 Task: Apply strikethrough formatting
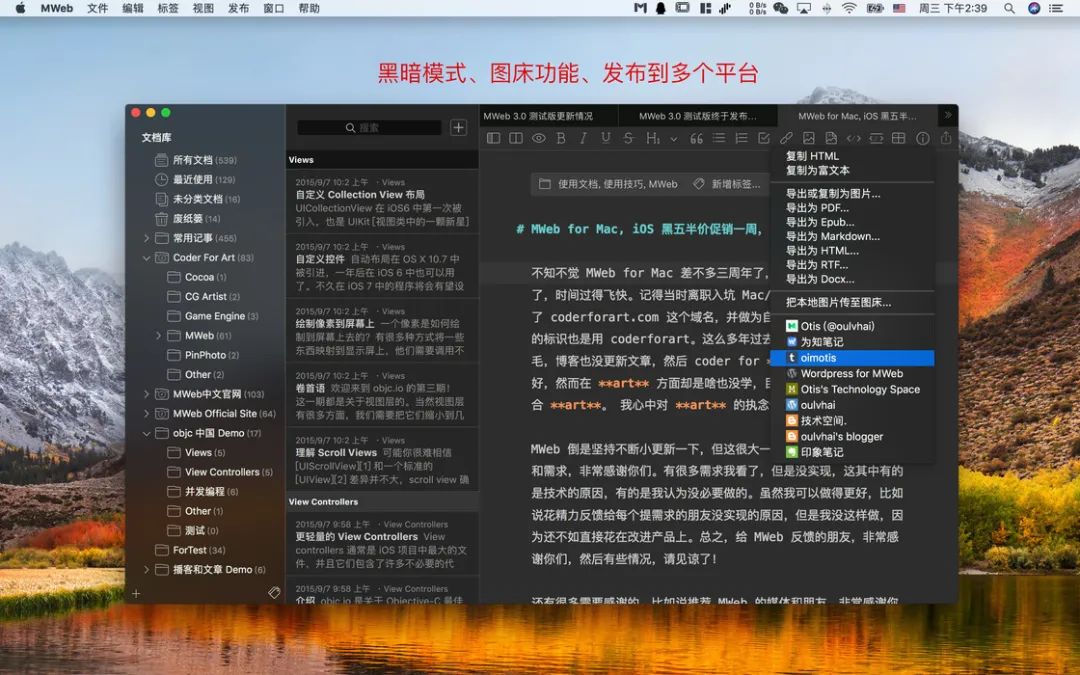click(x=628, y=138)
